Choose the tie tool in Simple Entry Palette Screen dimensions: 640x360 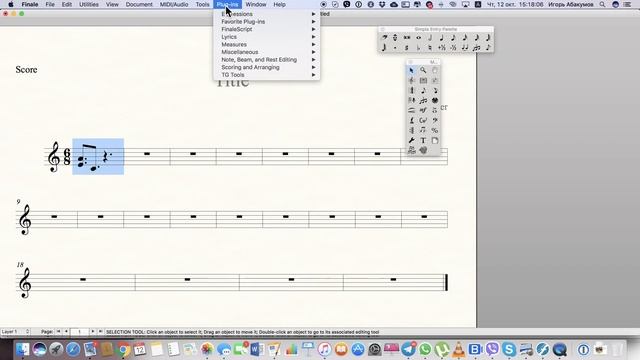coord(465,48)
